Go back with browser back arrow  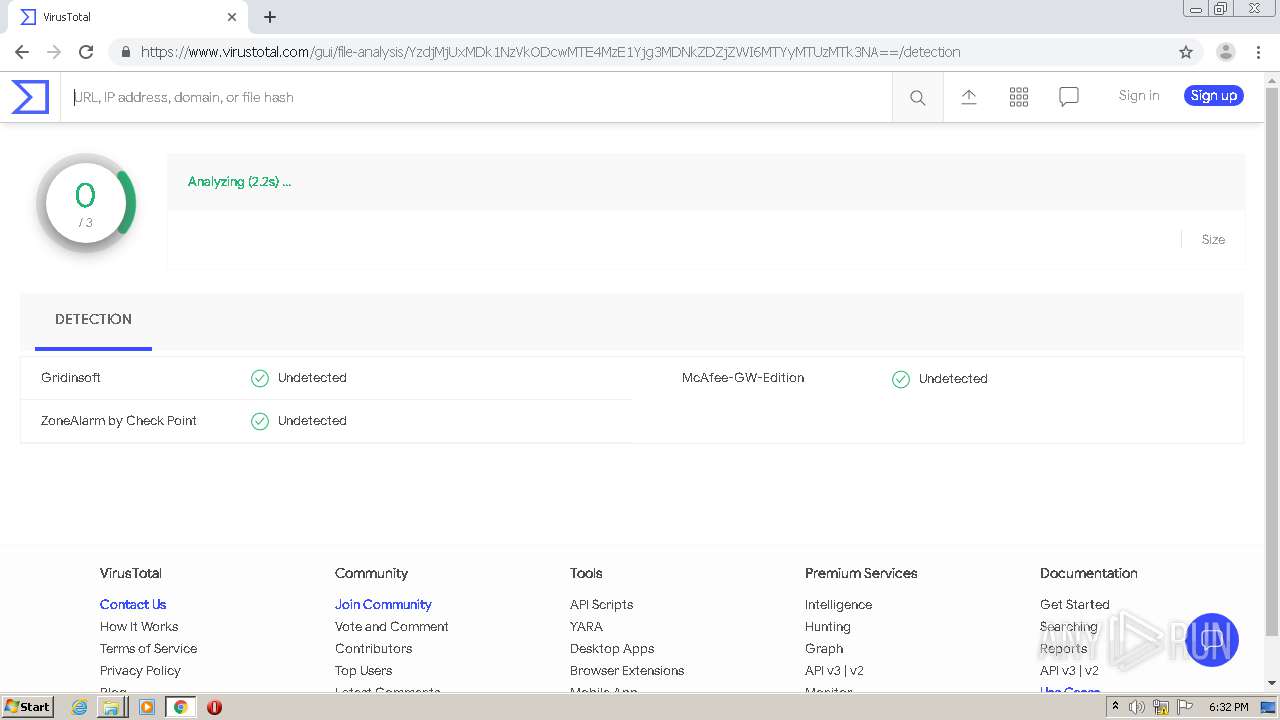click(x=22, y=52)
